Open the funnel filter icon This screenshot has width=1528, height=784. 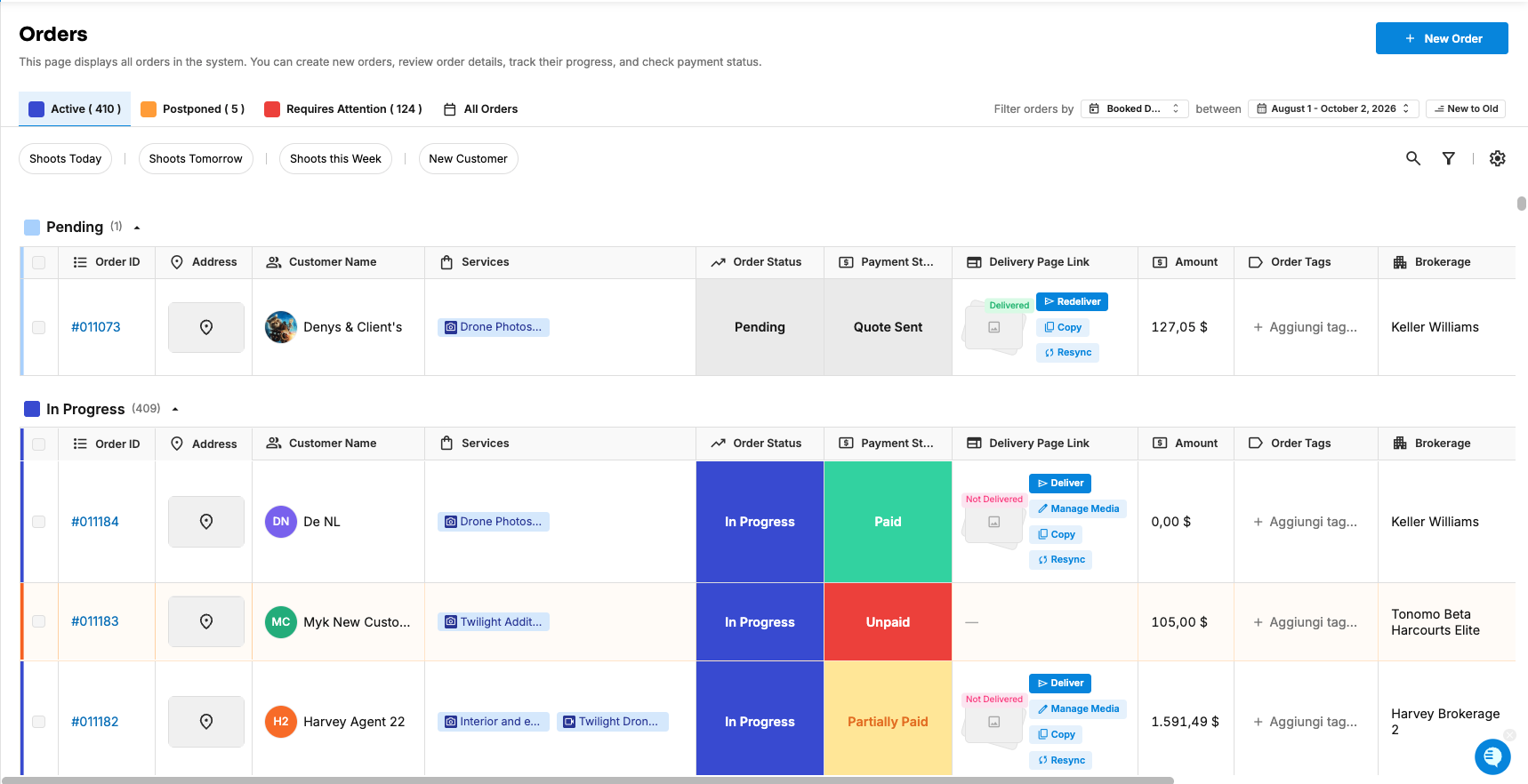[x=1448, y=158]
